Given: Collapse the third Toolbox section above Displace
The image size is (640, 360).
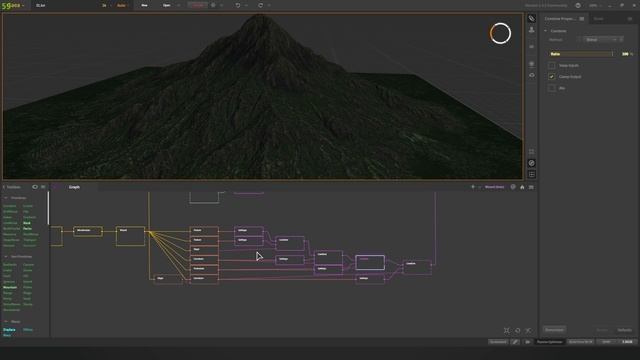Looking at the screenshot, I should point(6,322).
